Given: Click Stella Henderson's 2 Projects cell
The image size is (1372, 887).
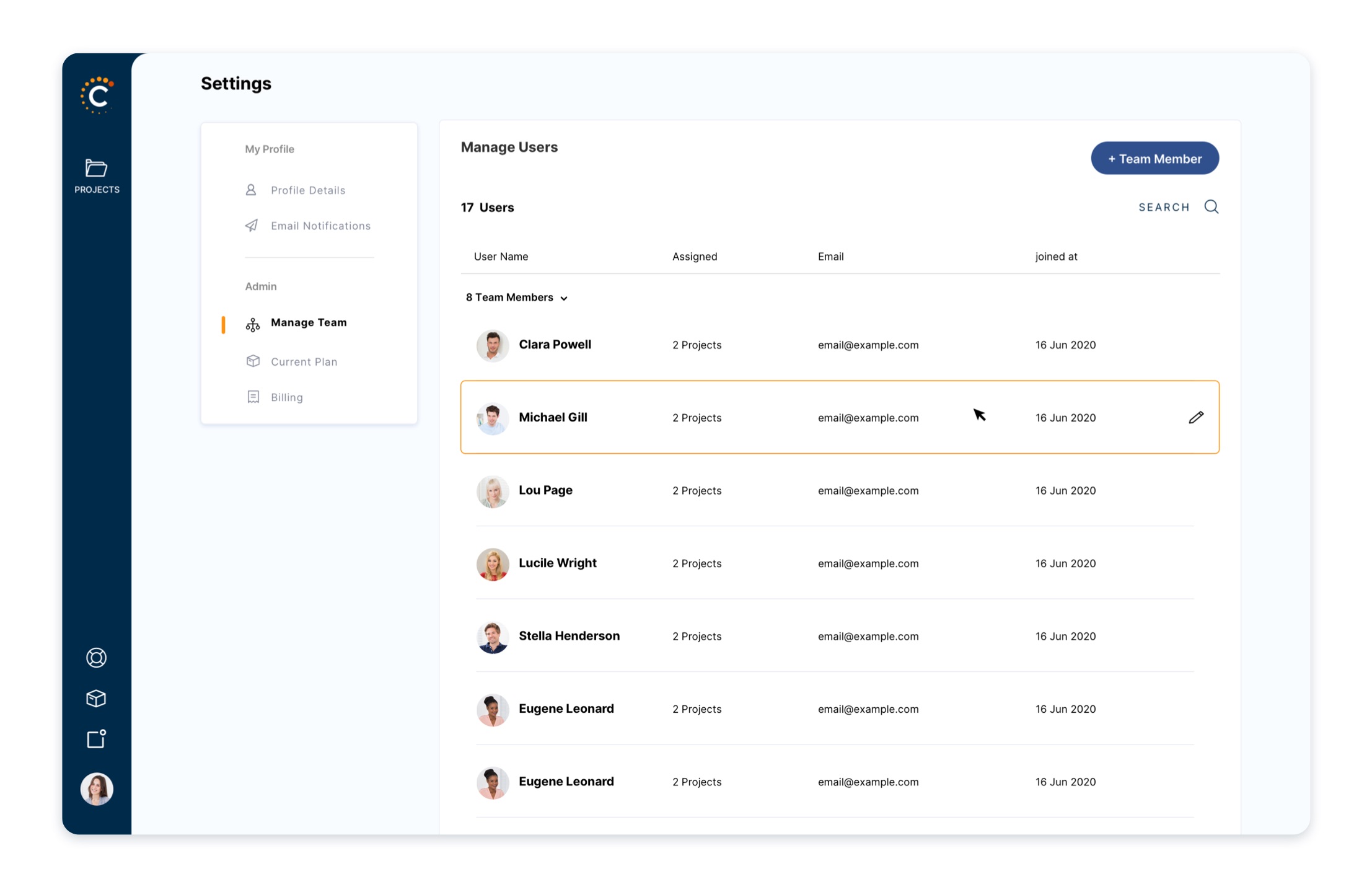Looking at the screenshot, I should tap(697, 636).
